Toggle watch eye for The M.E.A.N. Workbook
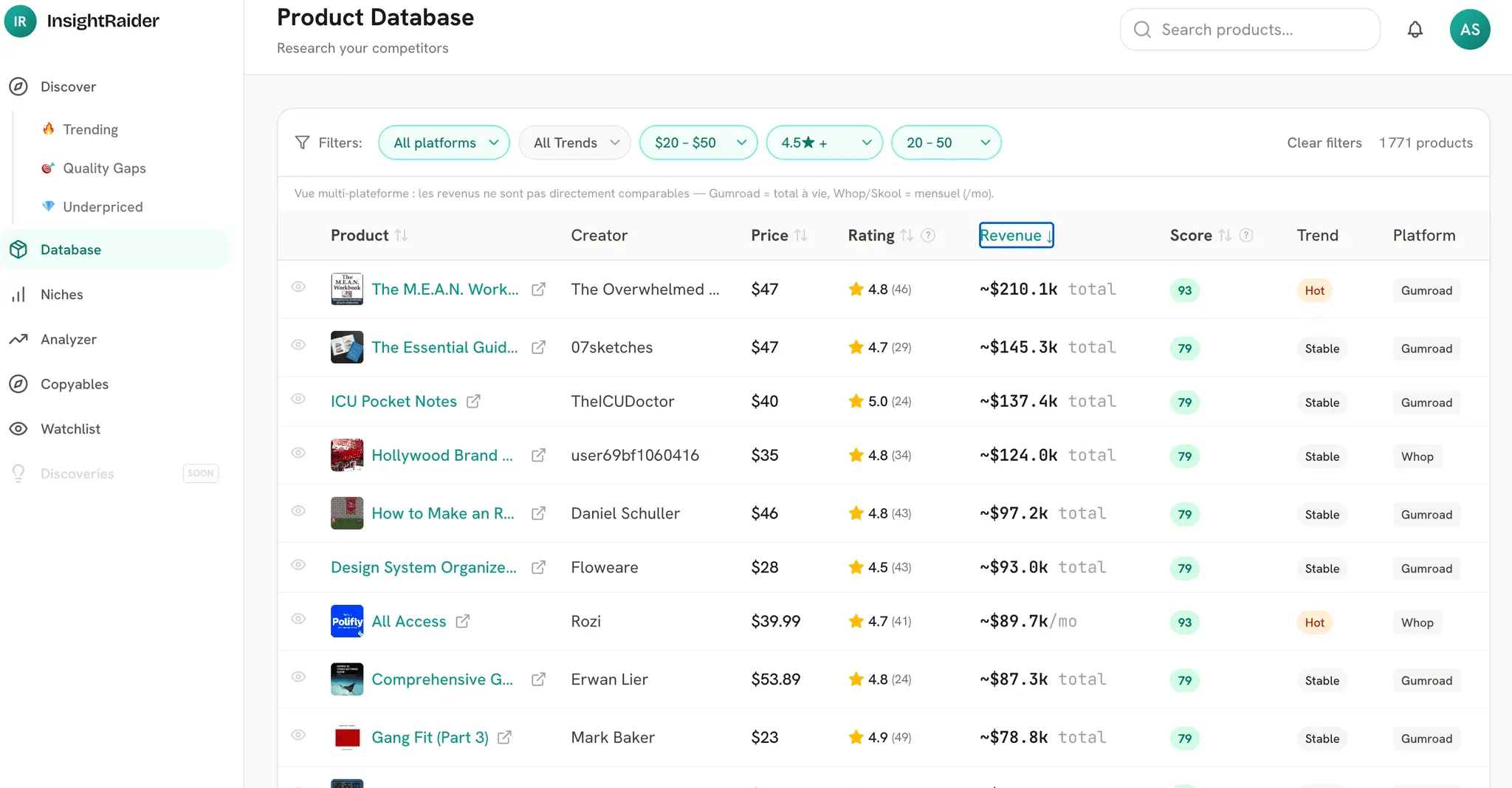1512x788 pixels. tap(298, 287)
